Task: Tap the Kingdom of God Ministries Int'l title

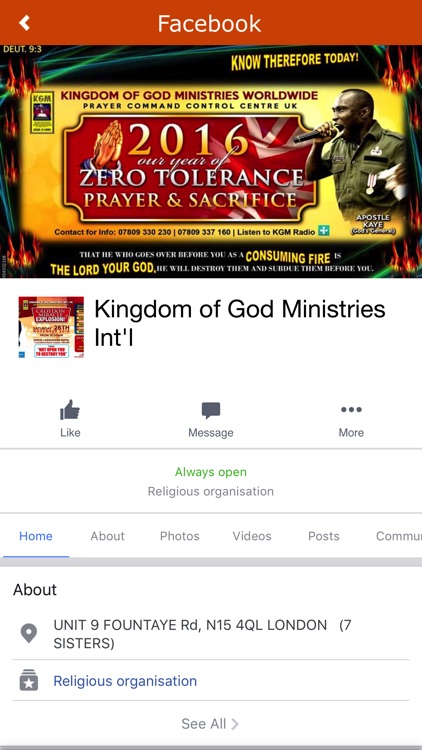Action: tap(240, 323)
